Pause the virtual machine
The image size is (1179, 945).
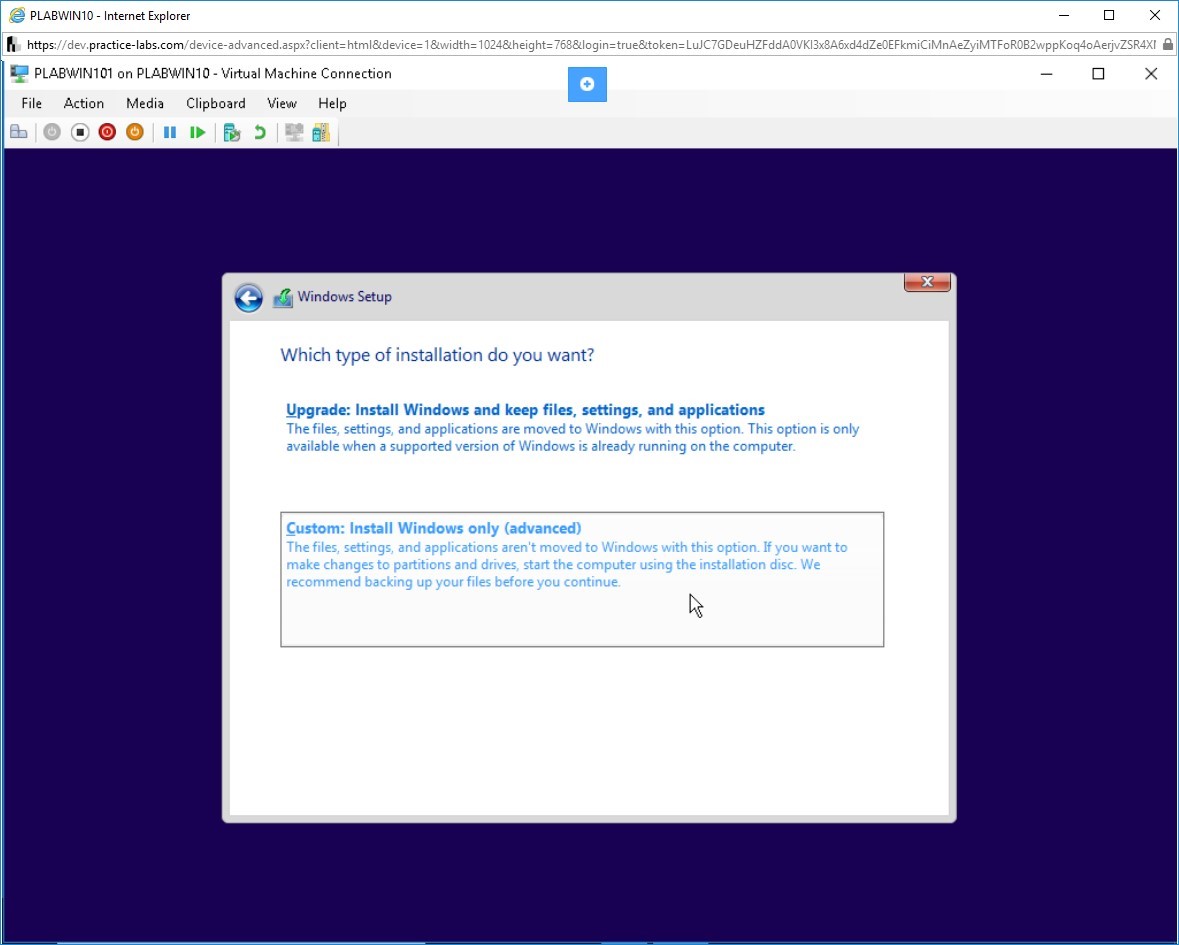coord(170,133)
